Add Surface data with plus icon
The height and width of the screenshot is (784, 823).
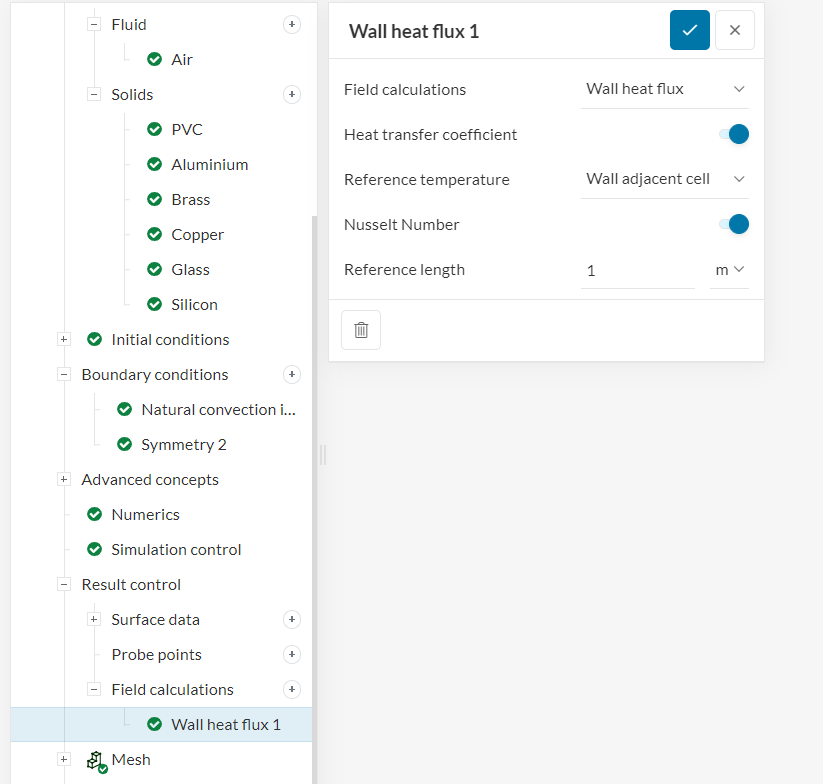click(x=292, y=619)
